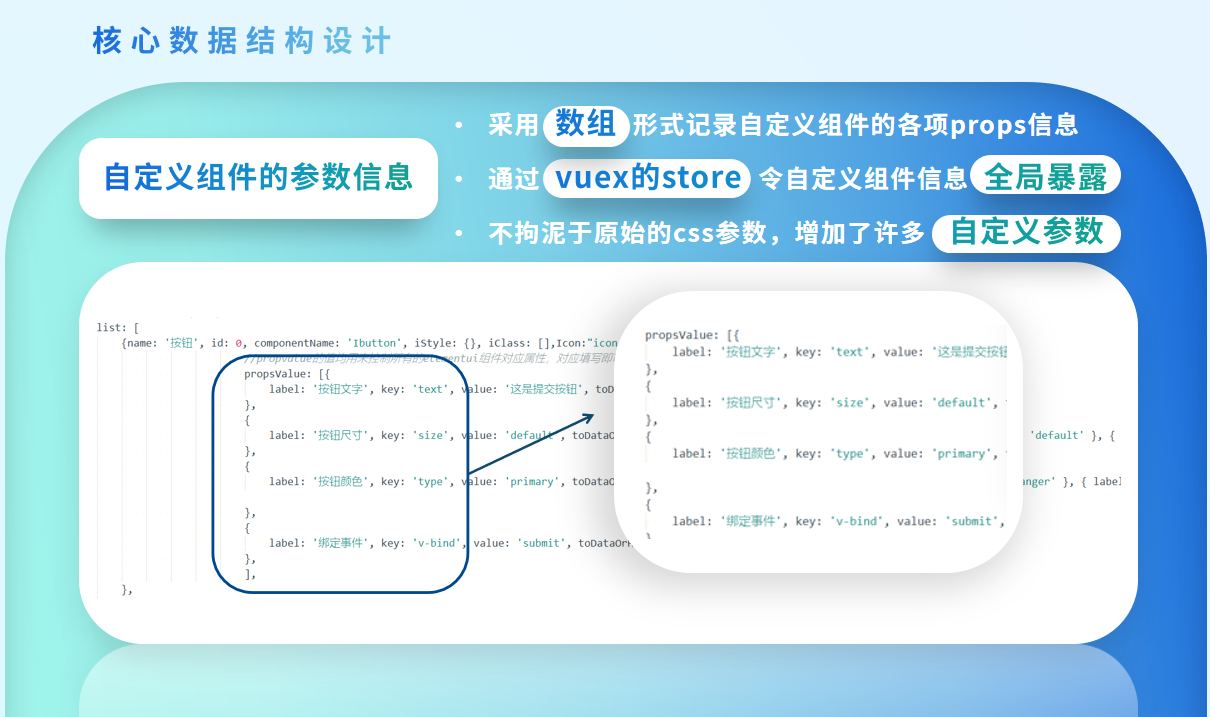Click the first bullet point about props信息

click(x=770, y=125)
